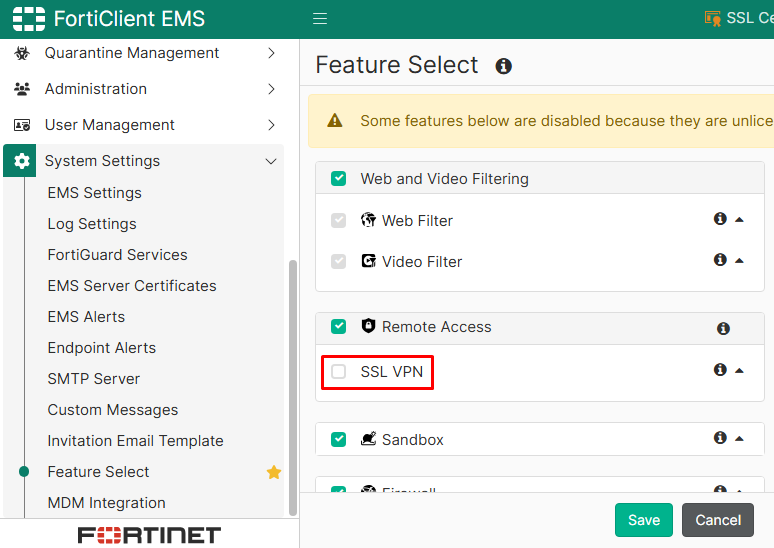Uncheck the Remote Access checkbox
Image resolution: width=774 pixels, height=548 pixels.
click(x=339, y=326)
